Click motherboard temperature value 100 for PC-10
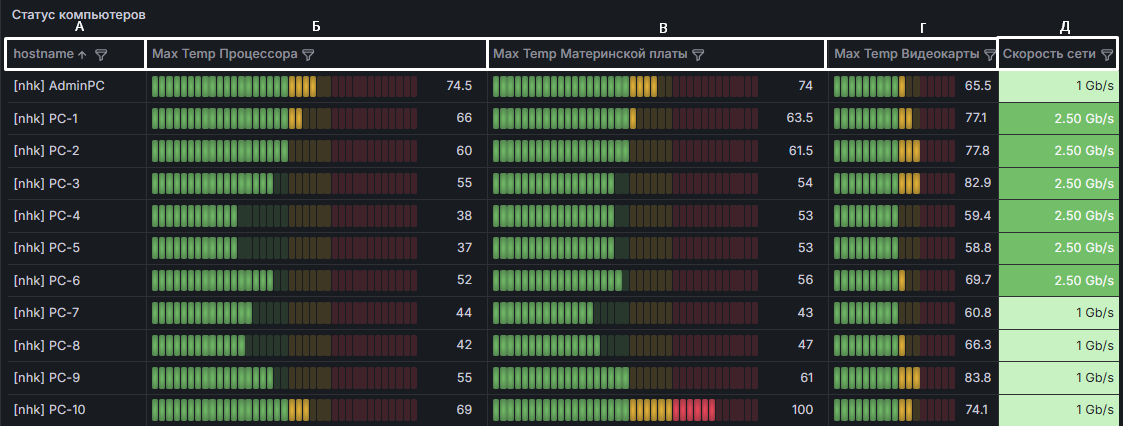Screen dimensions: 1123x426 pos(802,410)
